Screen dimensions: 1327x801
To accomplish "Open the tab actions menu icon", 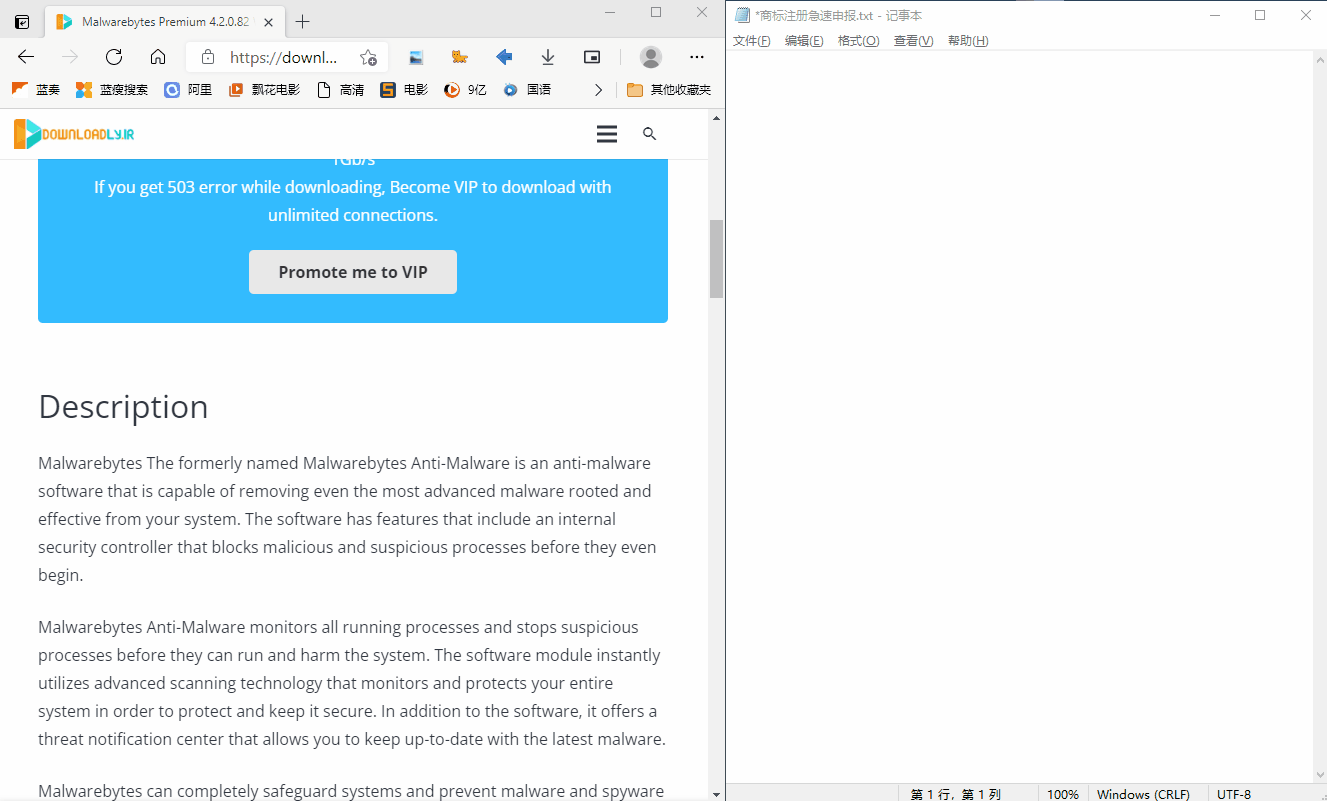I will [x=22, y=21].
